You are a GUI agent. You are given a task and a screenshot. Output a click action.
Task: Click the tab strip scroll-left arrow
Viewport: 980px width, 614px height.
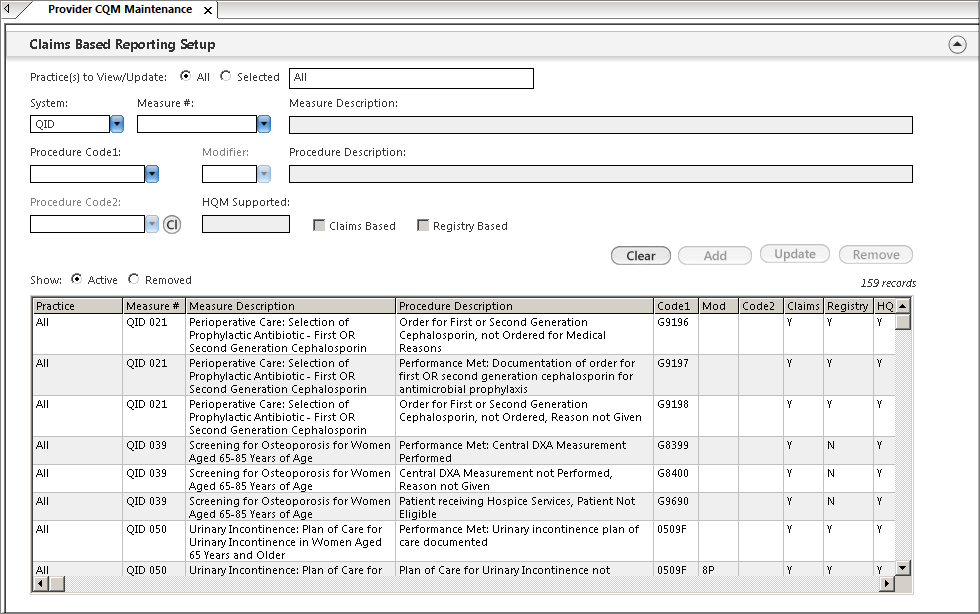(6, 9)
